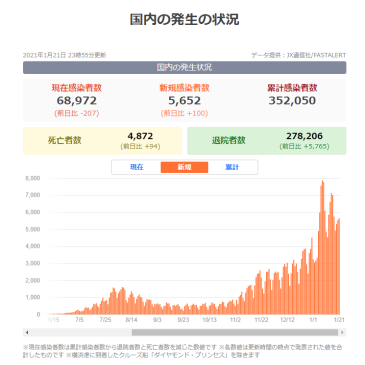The image size is (365, 365).
Task: Switch chart to 累計 tab
Action: click(232, 167)
